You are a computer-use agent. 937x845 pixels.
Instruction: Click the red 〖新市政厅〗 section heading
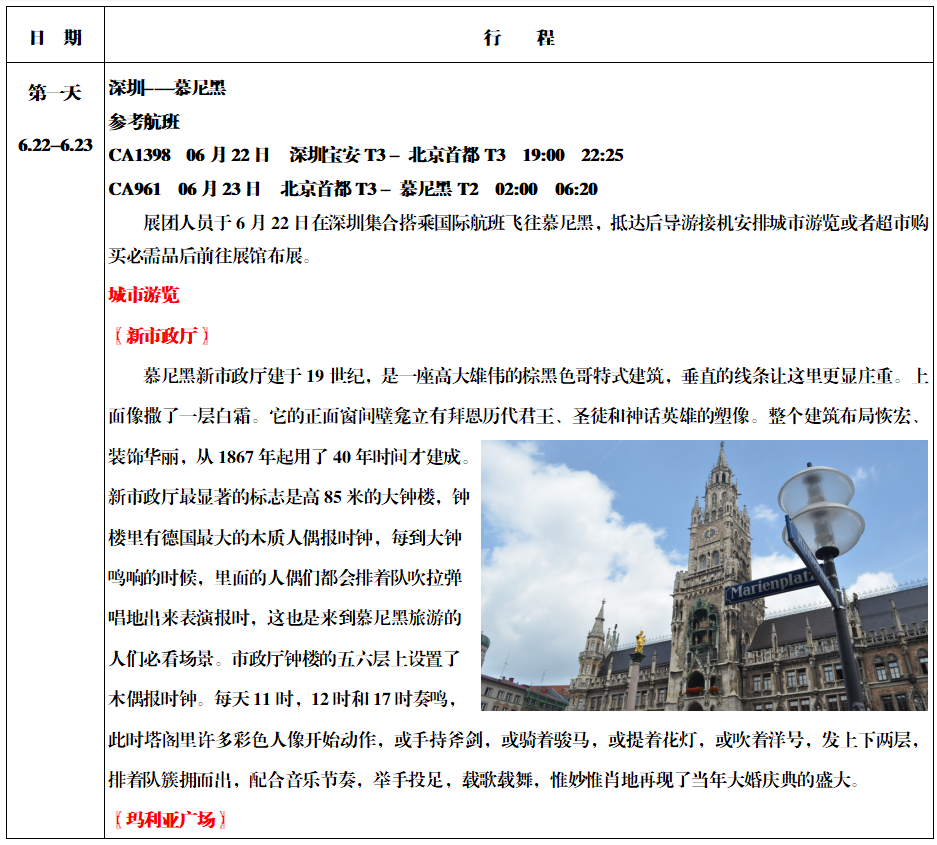[x=161, y=336]
